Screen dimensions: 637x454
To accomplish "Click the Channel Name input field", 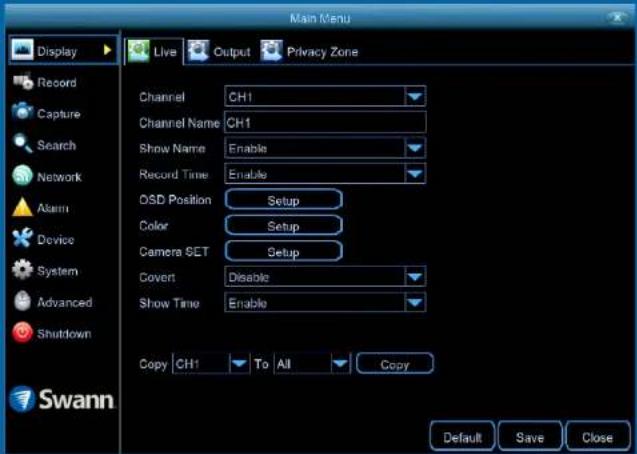I will coord(325,122).
